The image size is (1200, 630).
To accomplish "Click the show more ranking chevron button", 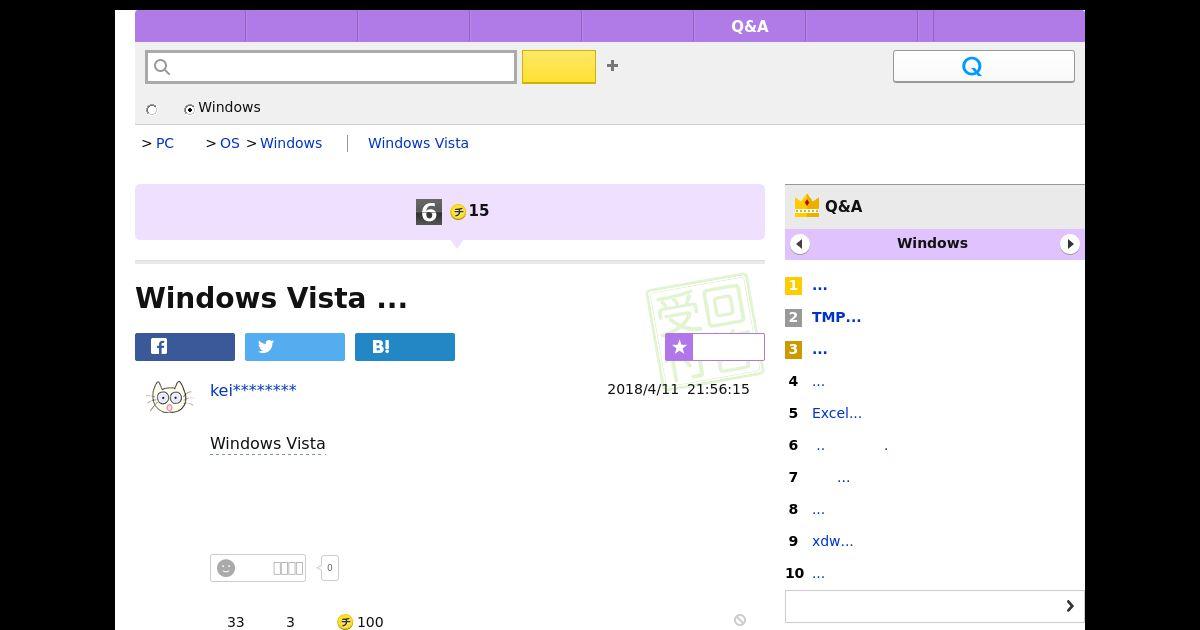I will [x=935, y=606].
